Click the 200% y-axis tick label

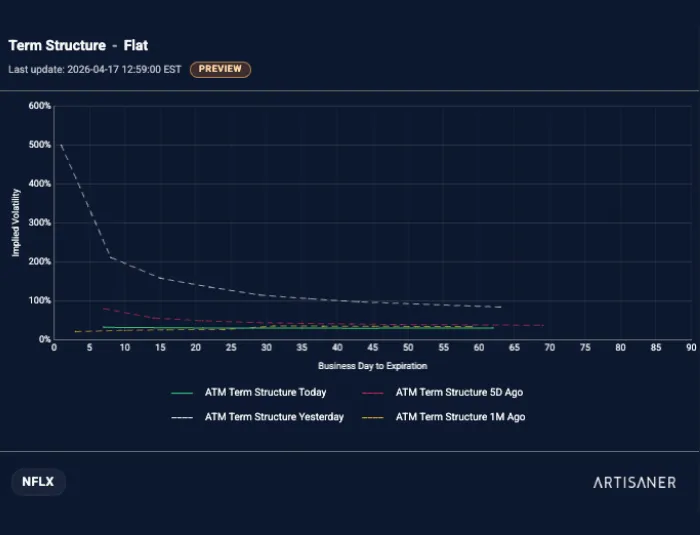pos(40,262)
